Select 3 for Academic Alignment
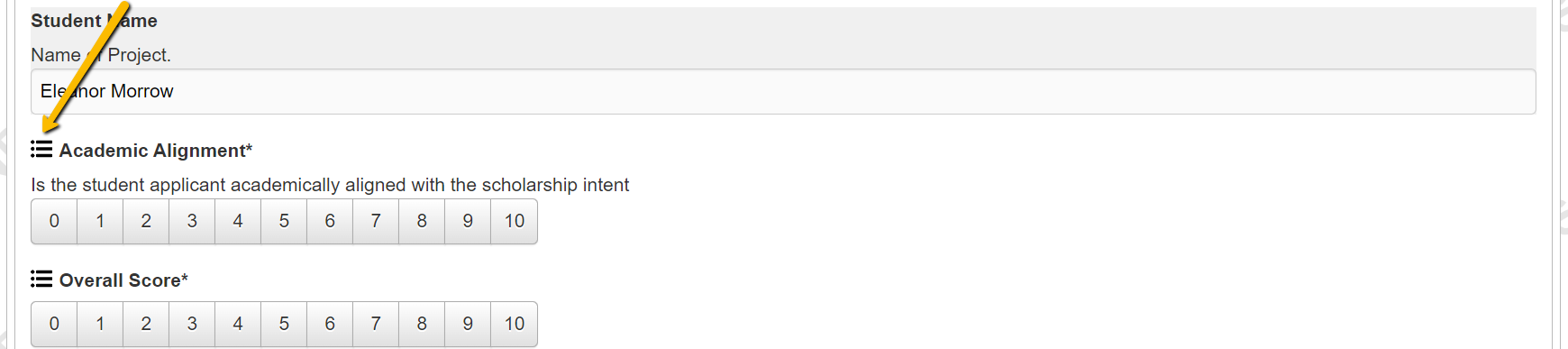 pyautogui.click(x=192, y=222)
